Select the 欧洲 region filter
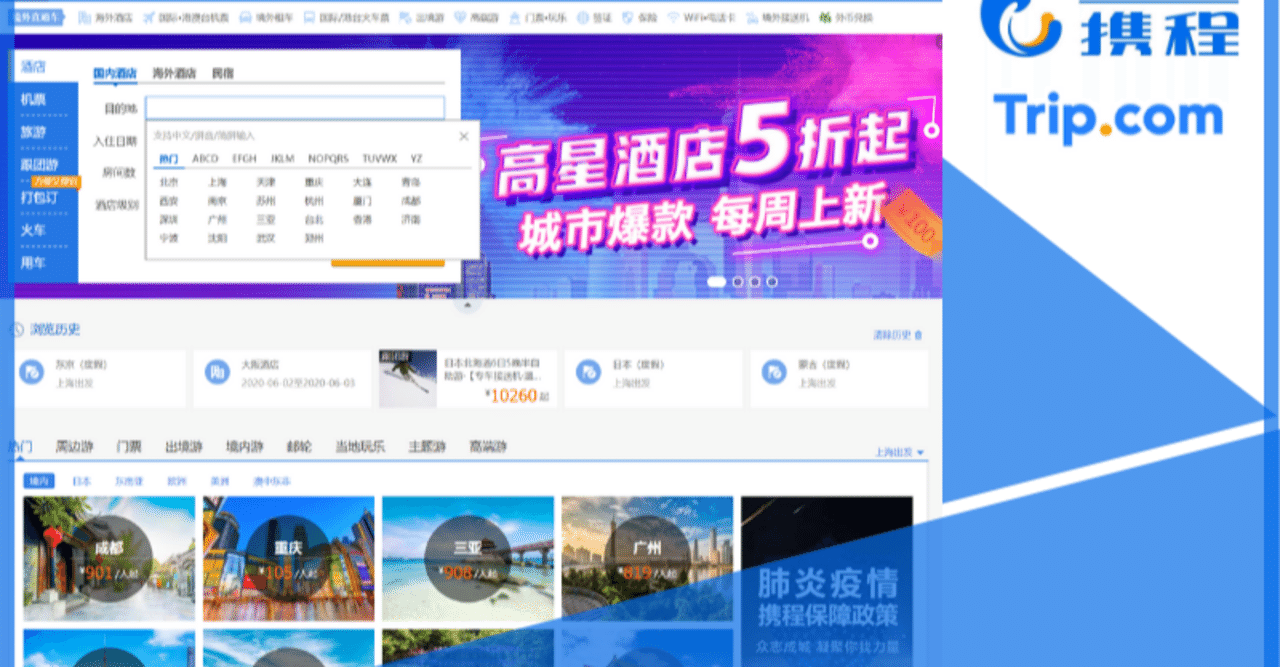The image size is (1280, 667). [x=177, y=481]
